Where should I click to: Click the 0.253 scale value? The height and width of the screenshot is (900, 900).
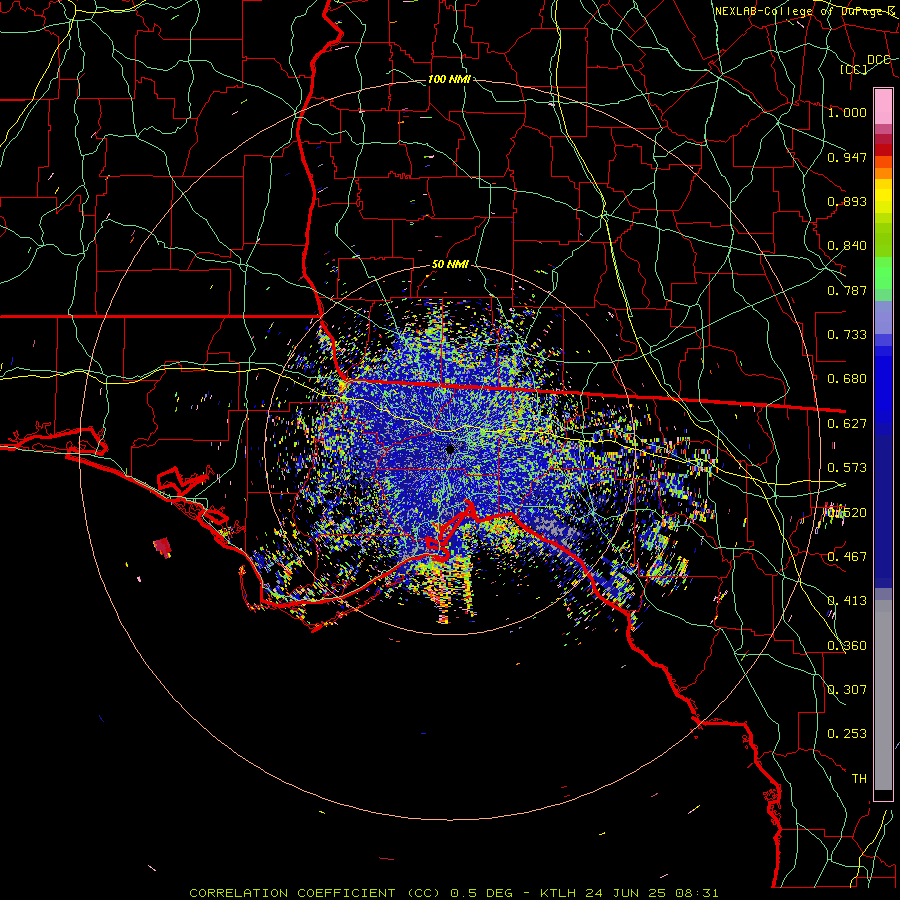(847, 734)
